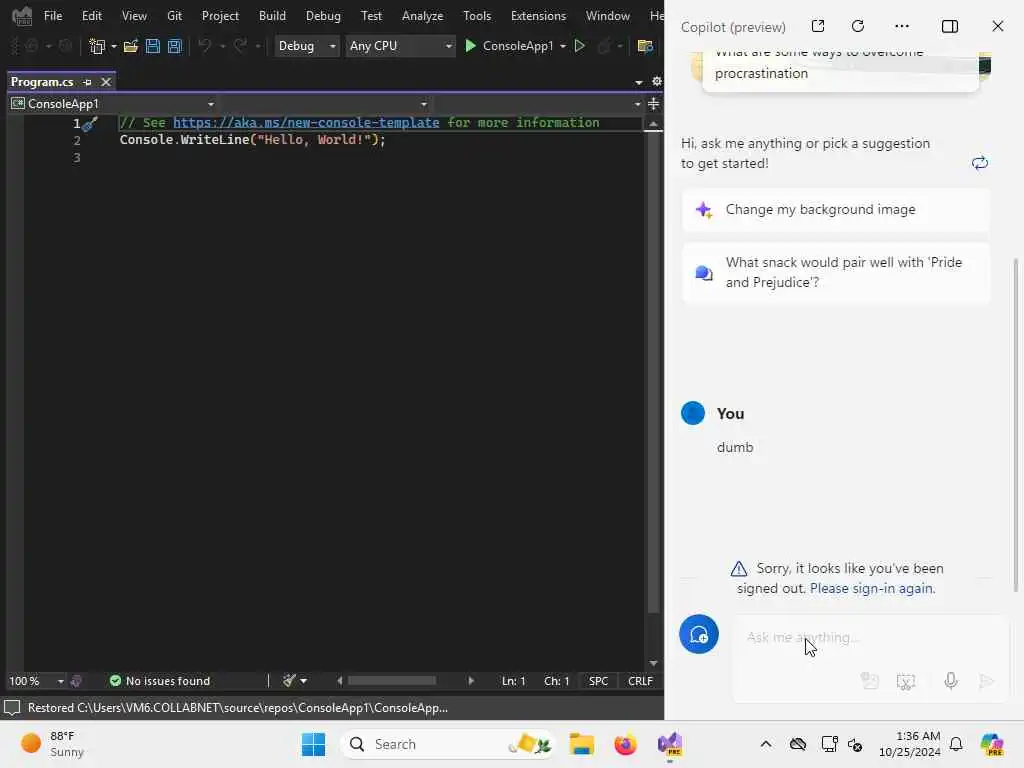The height and width of the screenshot is (768, 1024).
Task: Open the Any CPU platform dropdown
Action: pyautogui.click(x=400, y=46)
